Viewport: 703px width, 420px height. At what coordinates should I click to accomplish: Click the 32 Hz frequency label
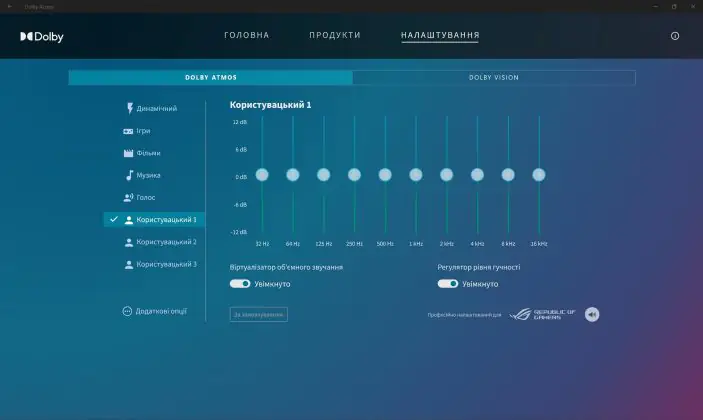click(262, 244)
